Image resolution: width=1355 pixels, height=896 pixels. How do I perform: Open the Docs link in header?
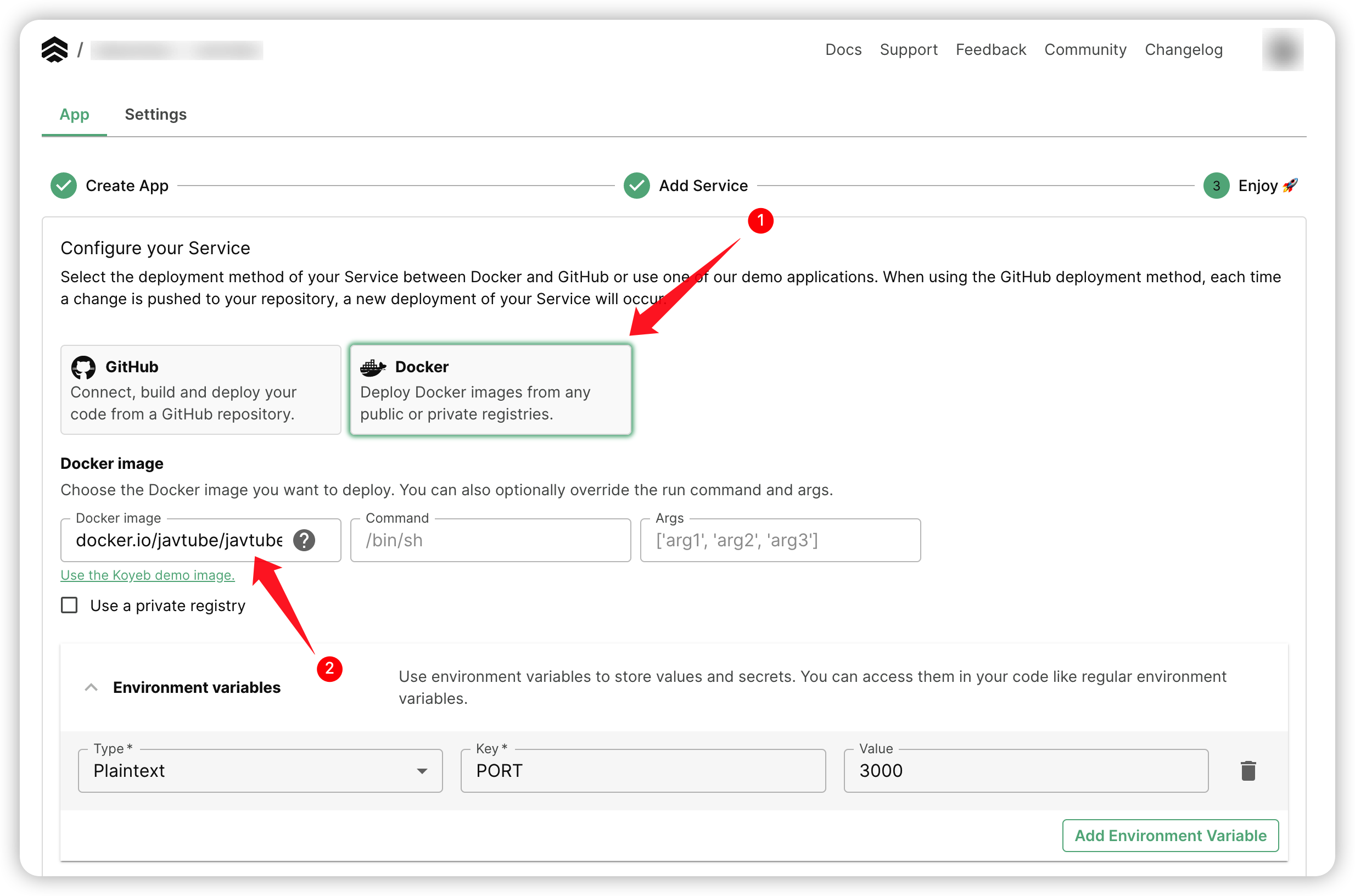click(843, 50)
